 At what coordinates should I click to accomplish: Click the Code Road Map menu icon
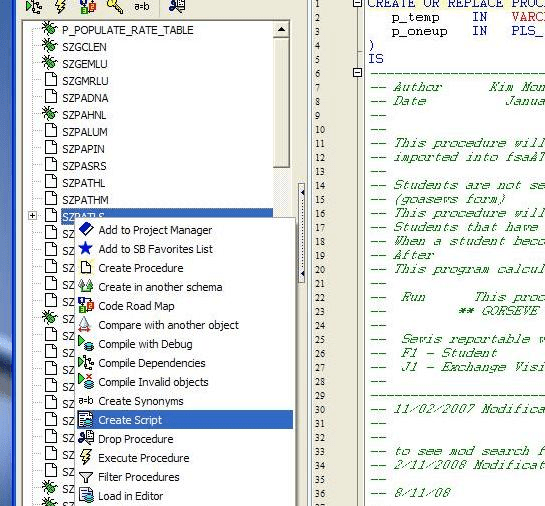[x=86, y=305]
